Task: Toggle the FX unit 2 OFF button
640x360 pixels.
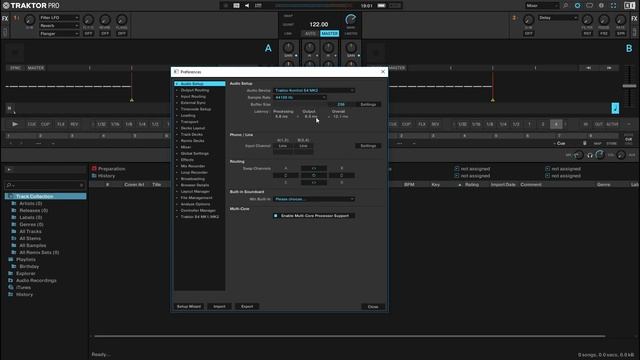Action: (x=529, y=33)
